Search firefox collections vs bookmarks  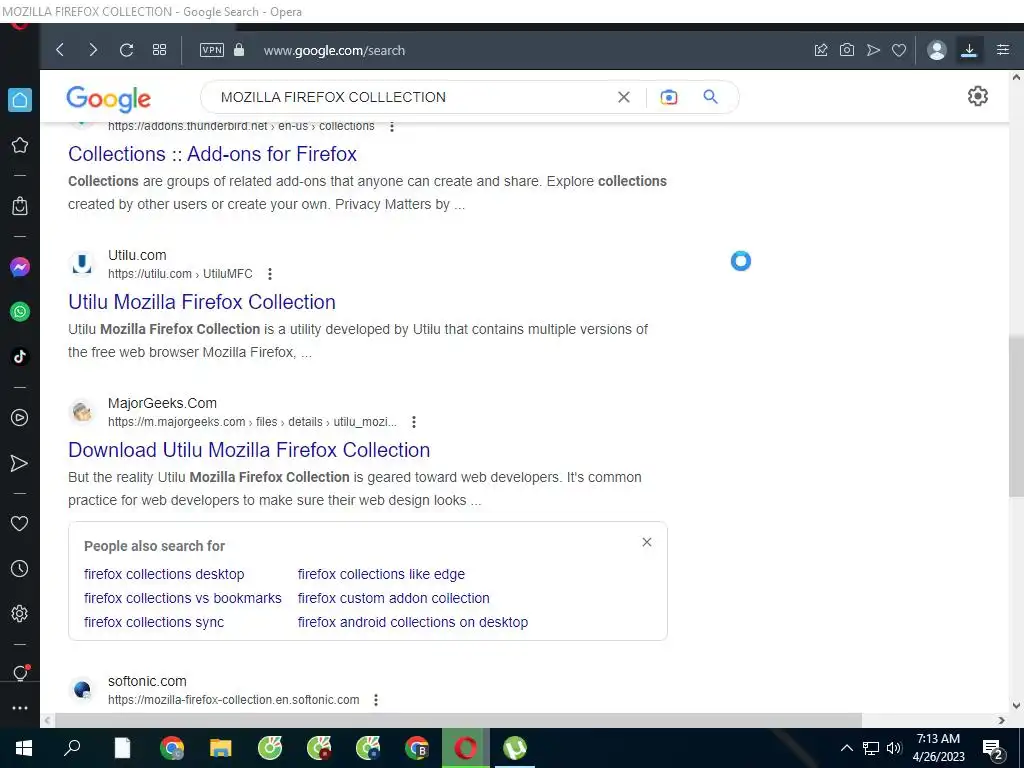(183, 598)
